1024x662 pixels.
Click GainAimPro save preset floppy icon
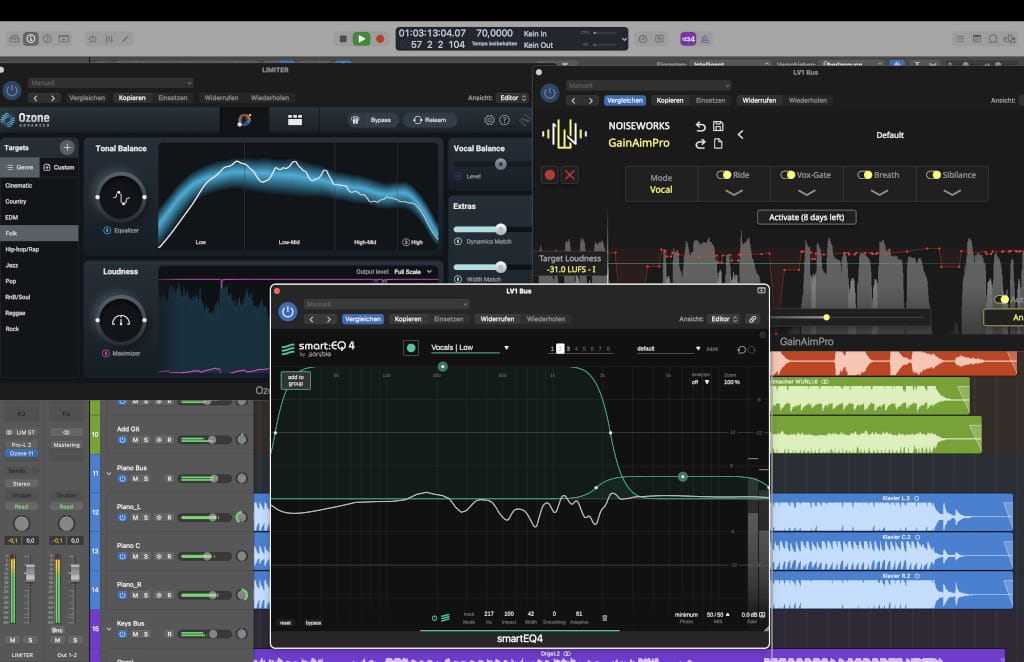point(718,126)
